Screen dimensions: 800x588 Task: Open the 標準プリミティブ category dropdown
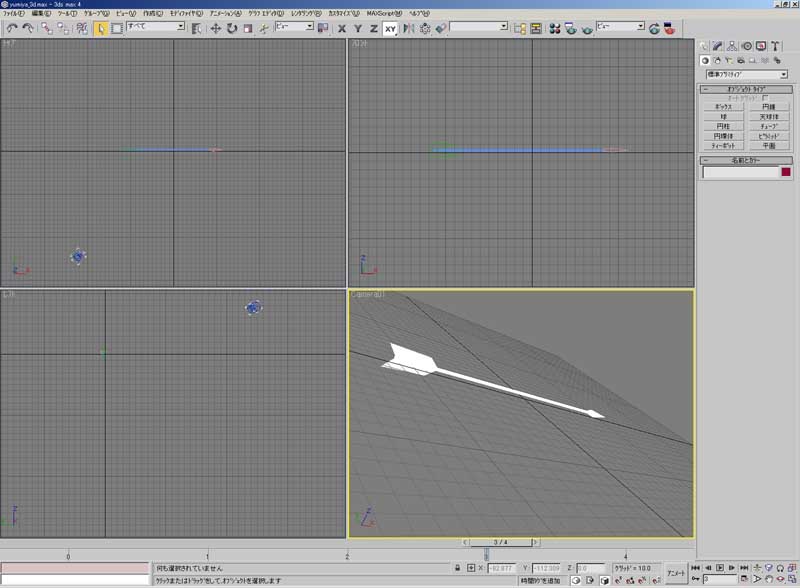click(x=747, y=75)
